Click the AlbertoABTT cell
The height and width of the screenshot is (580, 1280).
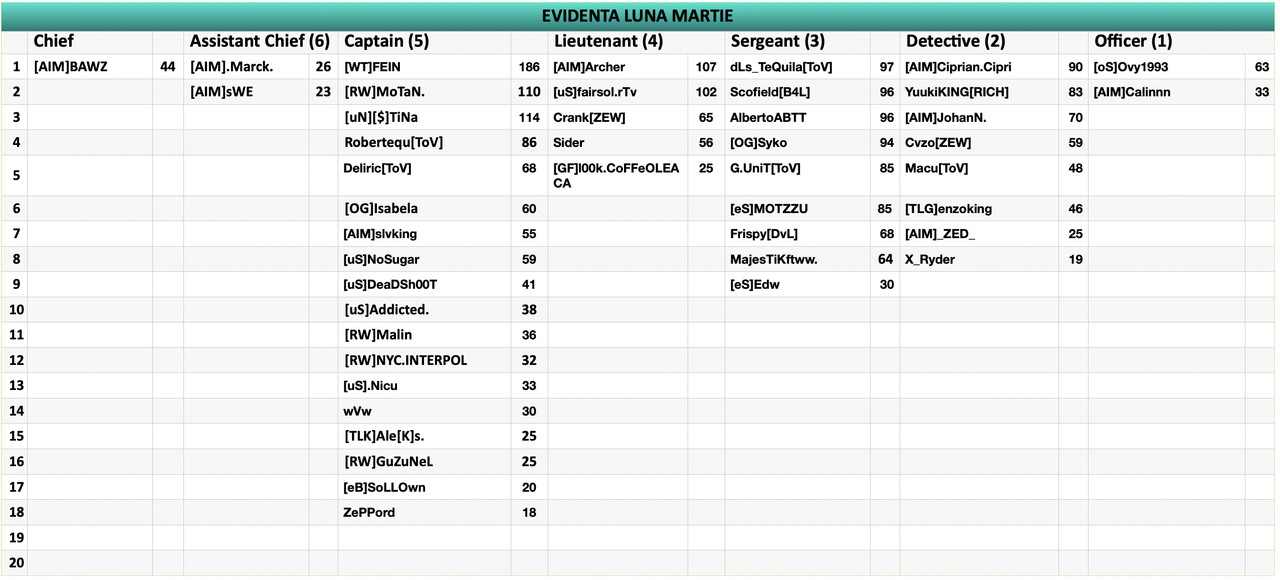pos(797,117)
